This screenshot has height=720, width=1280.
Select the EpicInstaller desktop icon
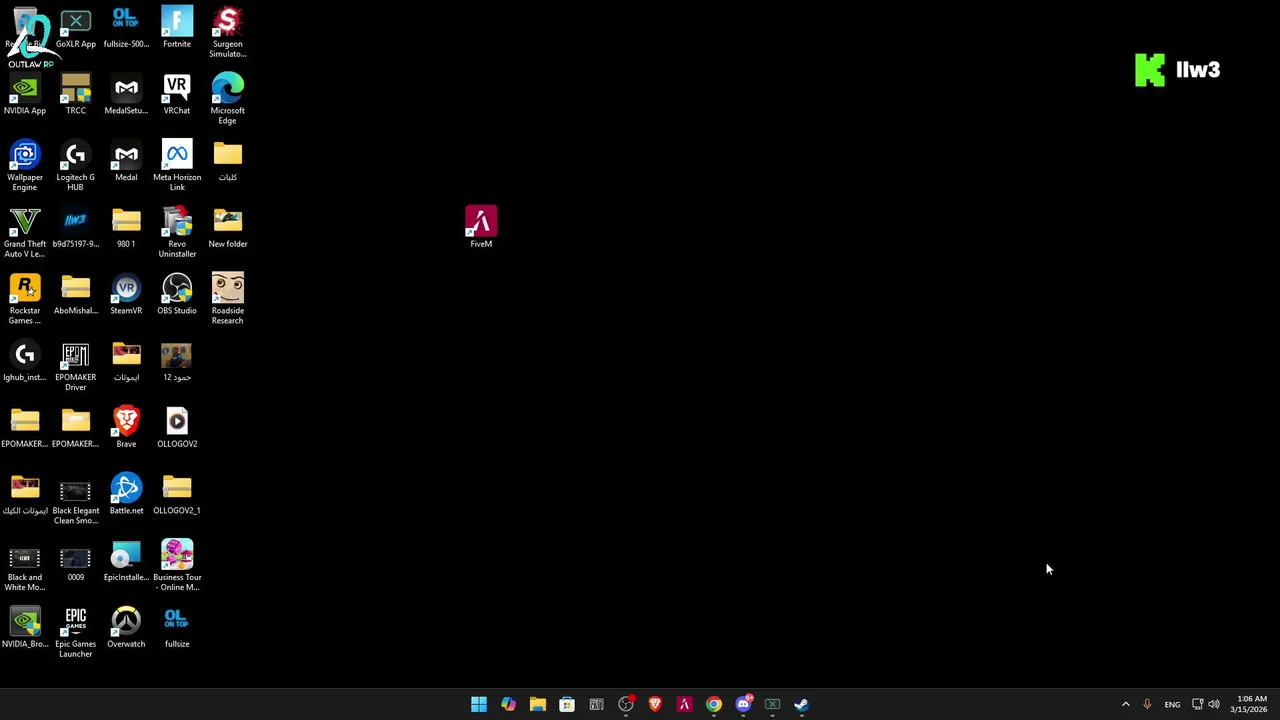[126, 561]
